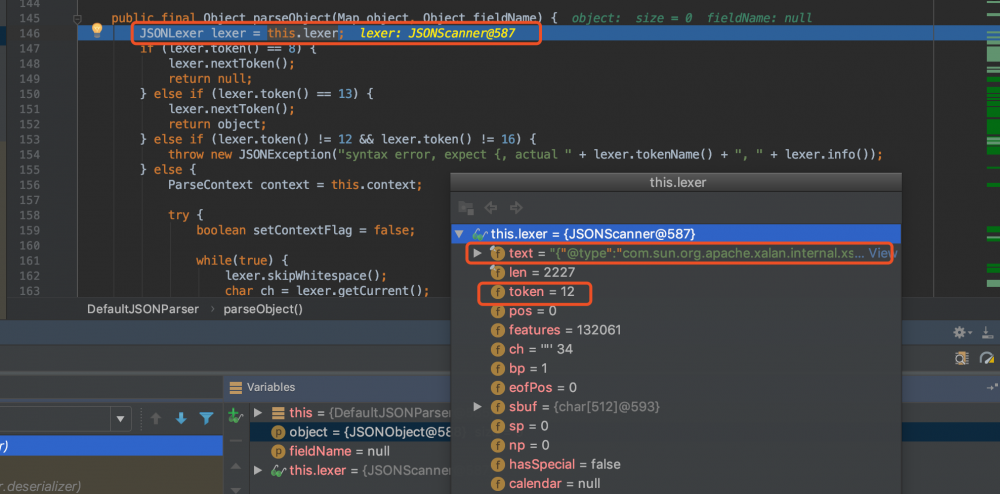Click the fold marker on line 145

78,18
